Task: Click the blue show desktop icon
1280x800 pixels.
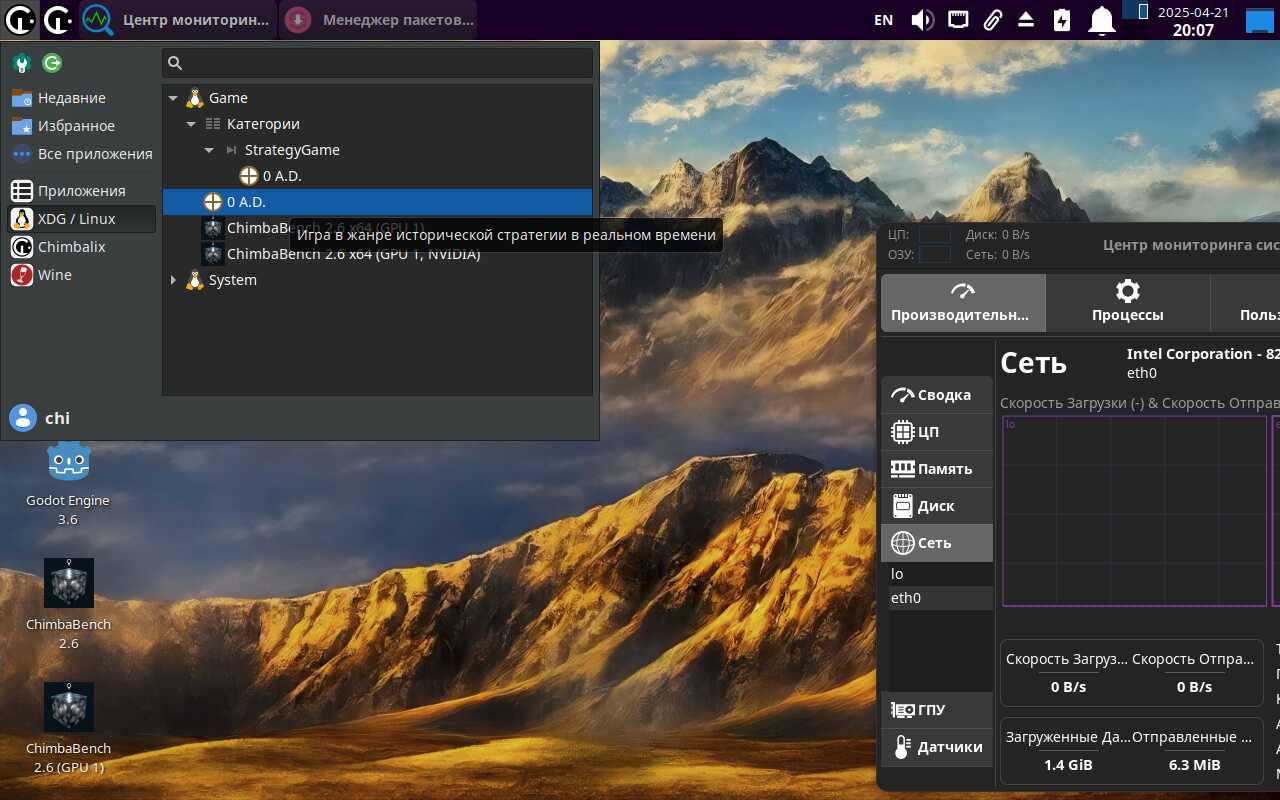Action: coord(1259,20)
